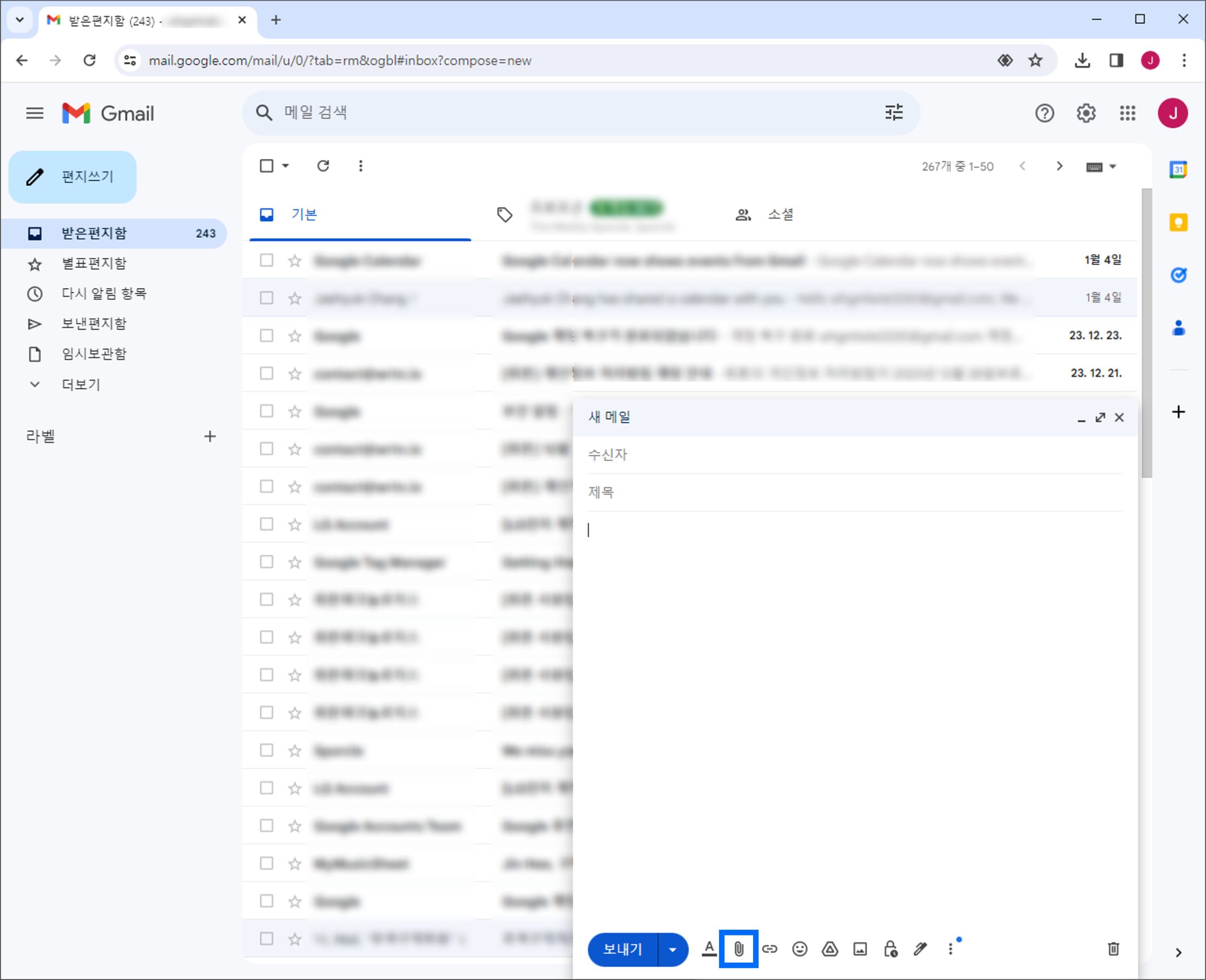Open the emoji picker in compose

(800, 949)
